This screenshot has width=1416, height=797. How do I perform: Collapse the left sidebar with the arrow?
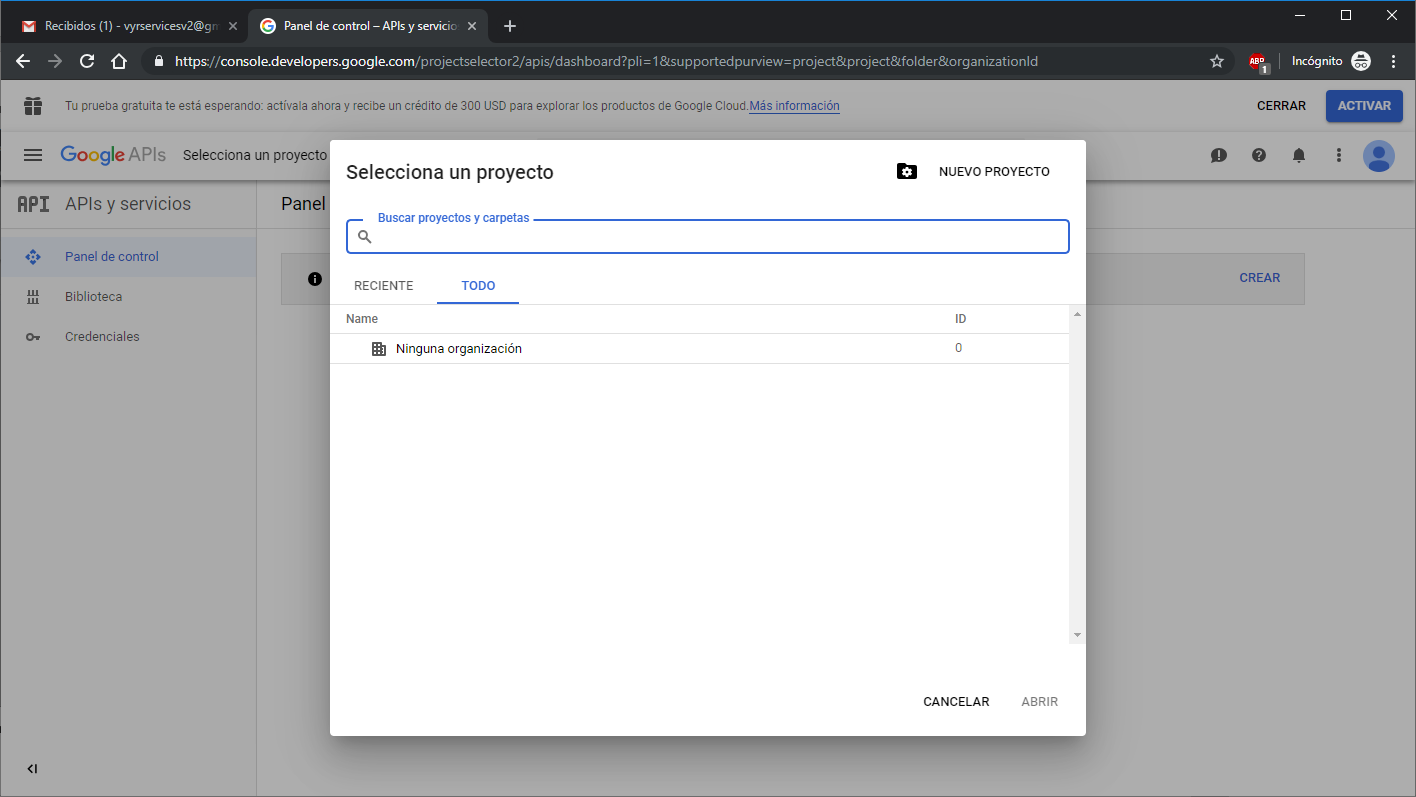[x=32, y=769]
